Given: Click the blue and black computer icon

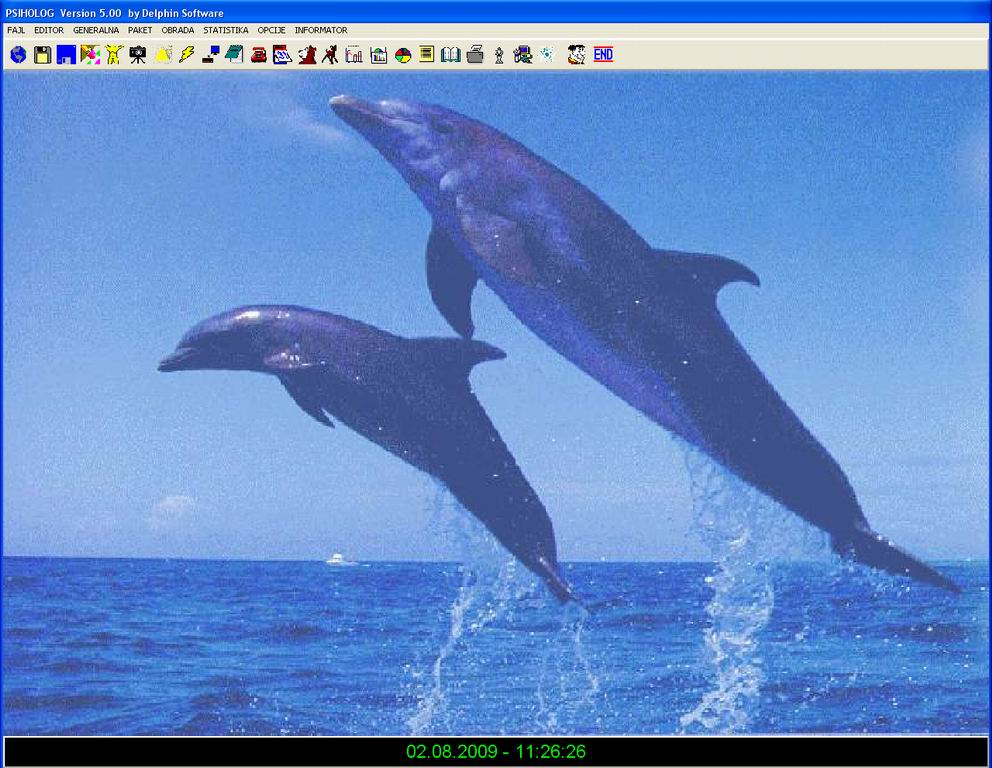Looking at the screenshot, I should [x=211, y=55].
